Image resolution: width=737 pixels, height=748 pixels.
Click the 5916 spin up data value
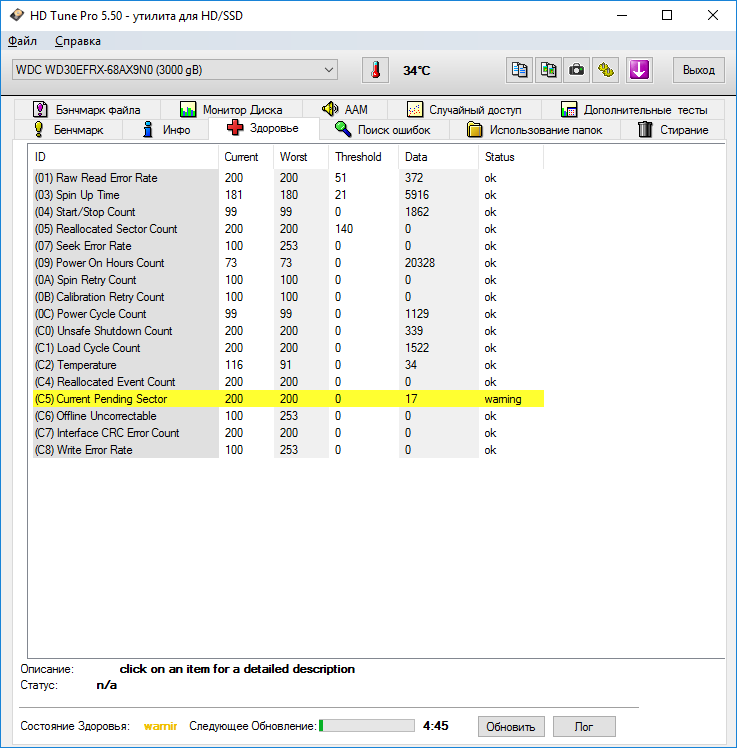[x=417, y=195]
